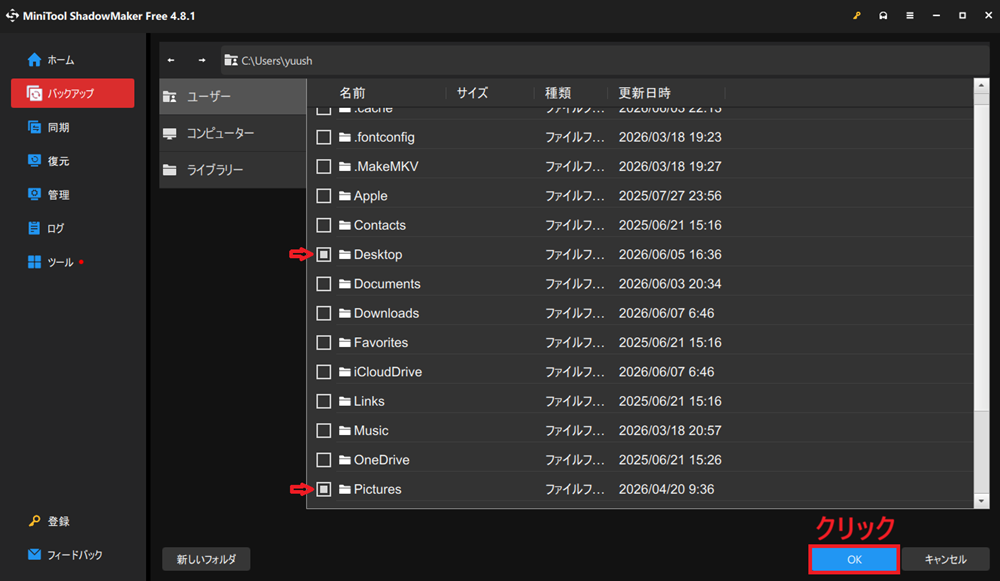Viewport: 1000px width, 581px height.
Task: Click the path field C:\Users\yuush
Action: coord(605,61)
